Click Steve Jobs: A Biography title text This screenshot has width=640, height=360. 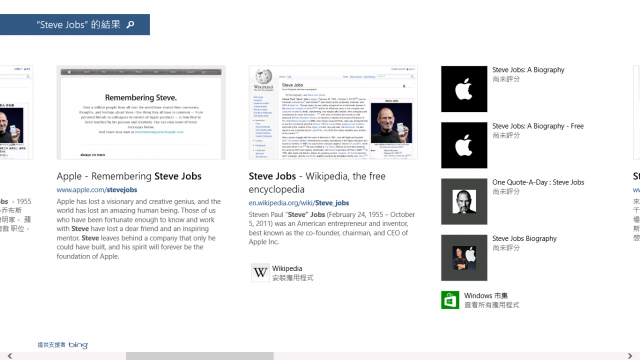click(x=528, y=70)
